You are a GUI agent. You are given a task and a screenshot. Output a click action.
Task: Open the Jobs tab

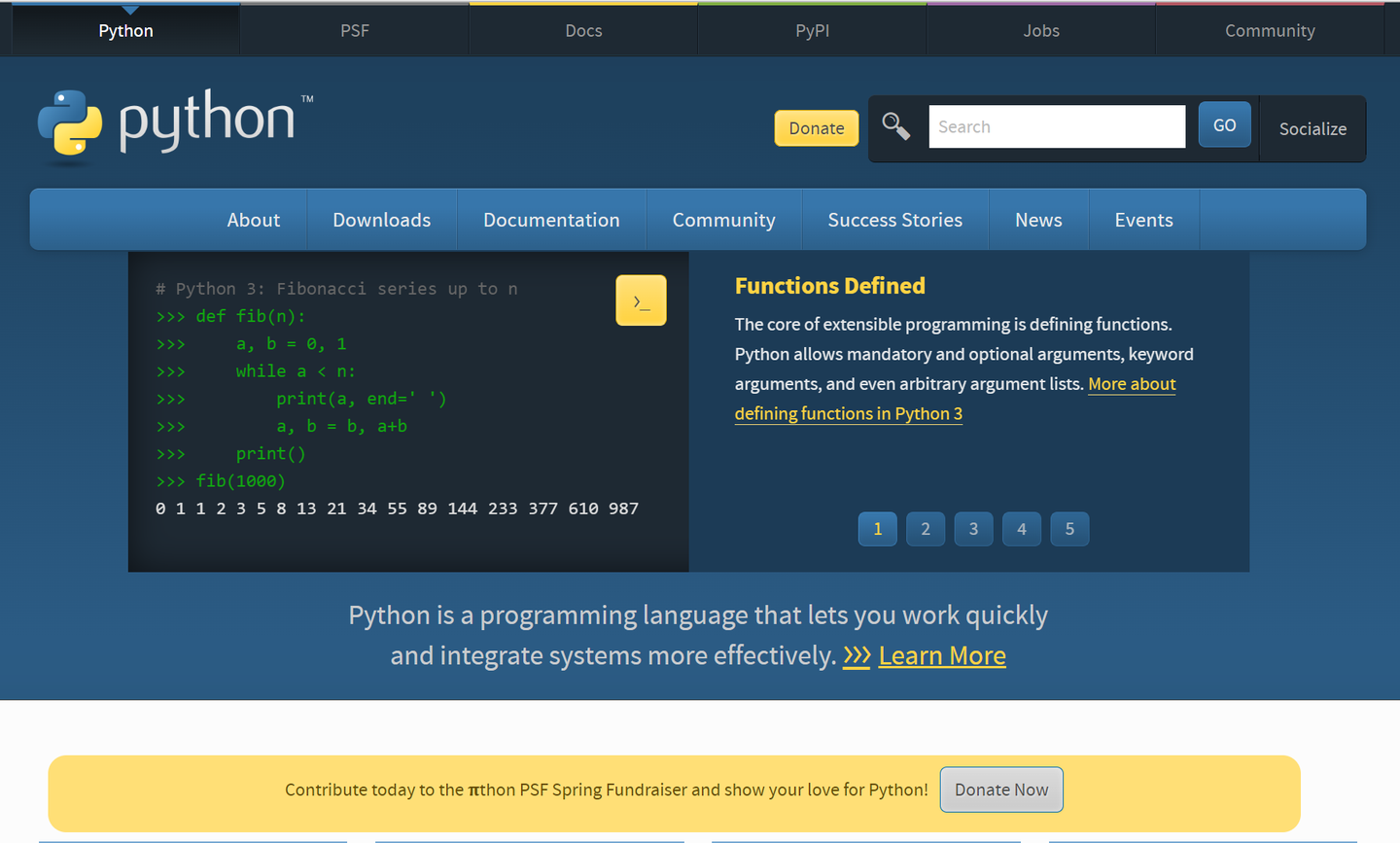(1041, 30)
